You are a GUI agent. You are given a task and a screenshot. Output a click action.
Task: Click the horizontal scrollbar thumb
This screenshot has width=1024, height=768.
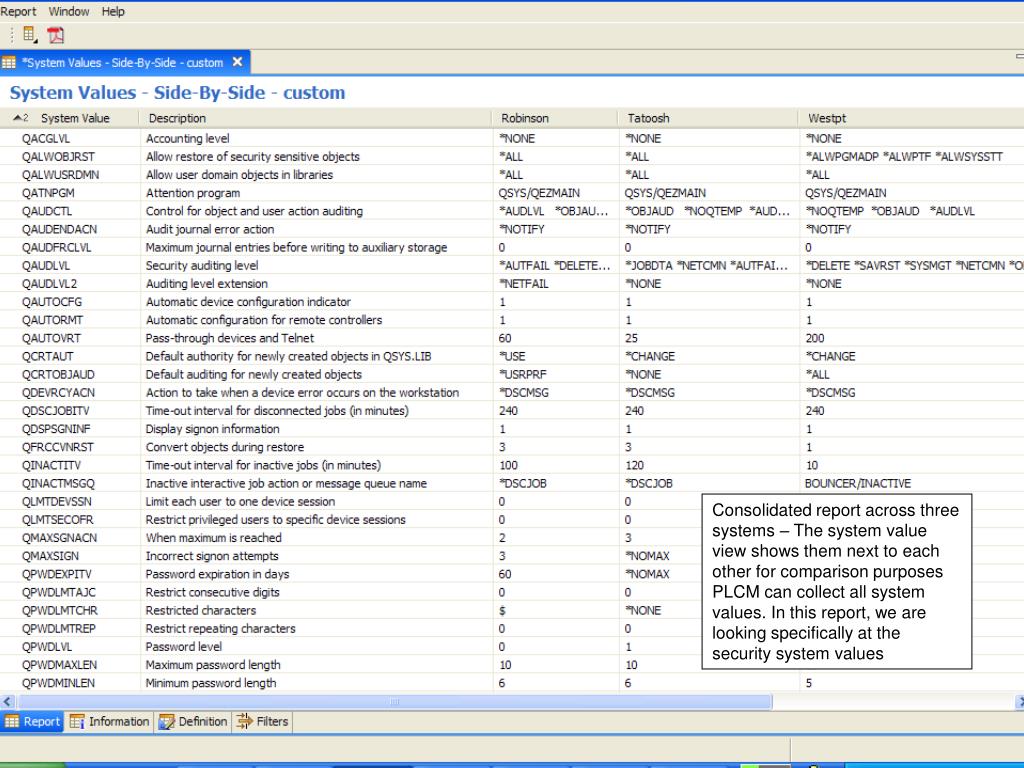394,702
